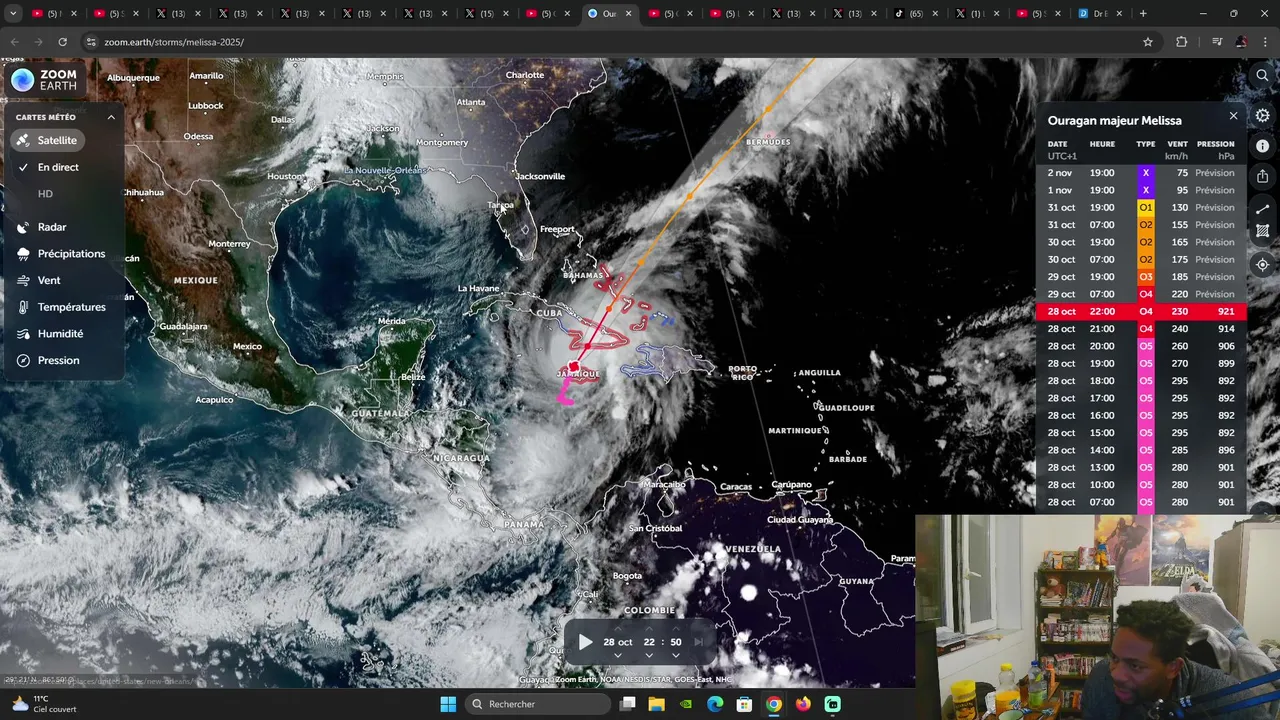
Task: Play the satellite animation
Action: 585,642
